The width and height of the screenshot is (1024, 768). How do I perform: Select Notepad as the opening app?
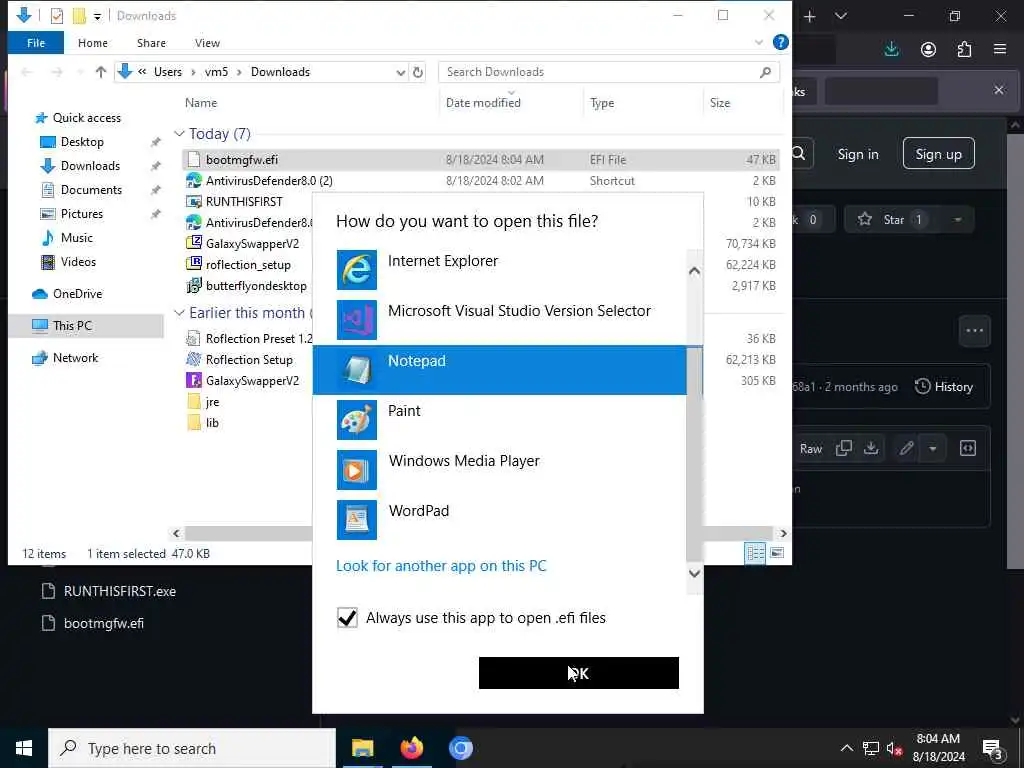pos(499,370)
